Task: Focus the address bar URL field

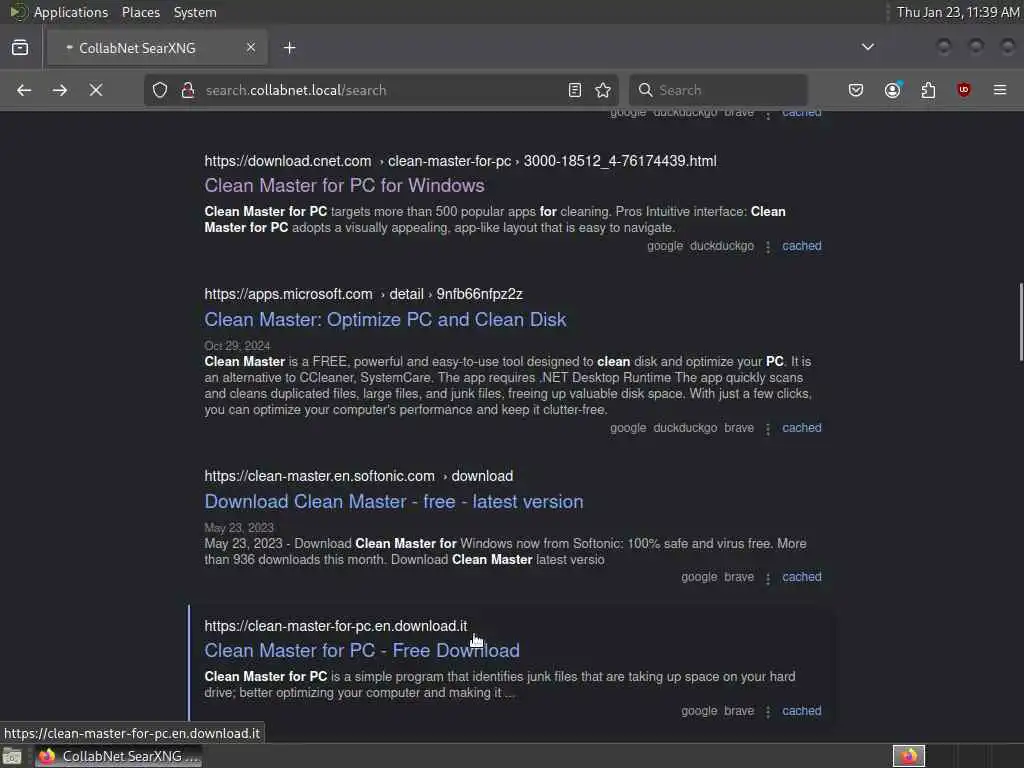Action: 382,90
